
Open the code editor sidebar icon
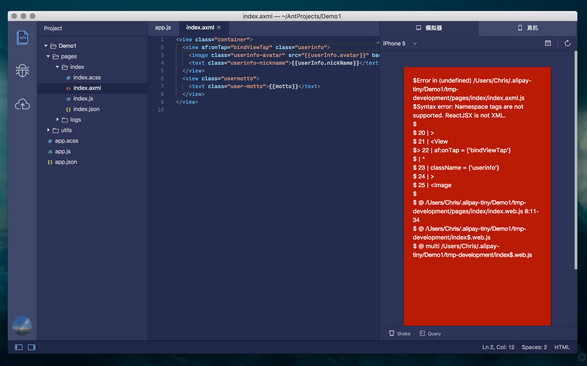coord(22,37)
